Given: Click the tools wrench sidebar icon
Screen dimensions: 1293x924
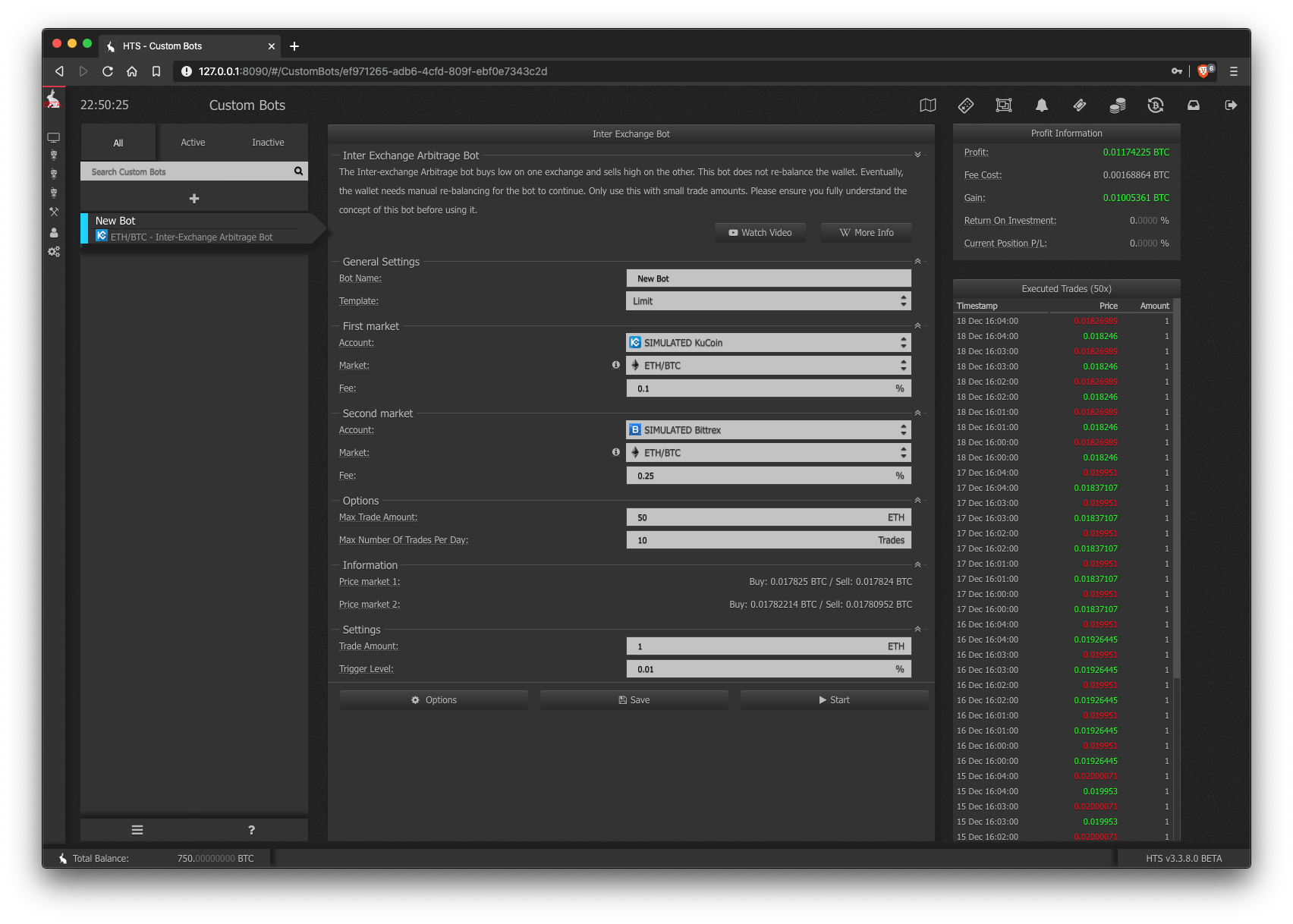Looking at the screenshot, I should point(54,212).
